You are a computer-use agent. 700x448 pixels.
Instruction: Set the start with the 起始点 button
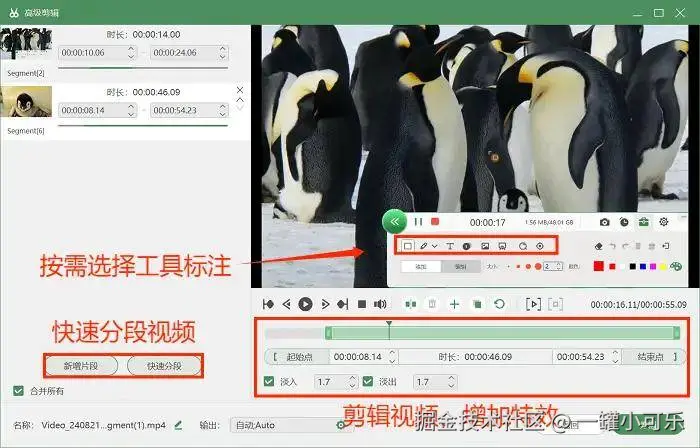pos(297,357)
